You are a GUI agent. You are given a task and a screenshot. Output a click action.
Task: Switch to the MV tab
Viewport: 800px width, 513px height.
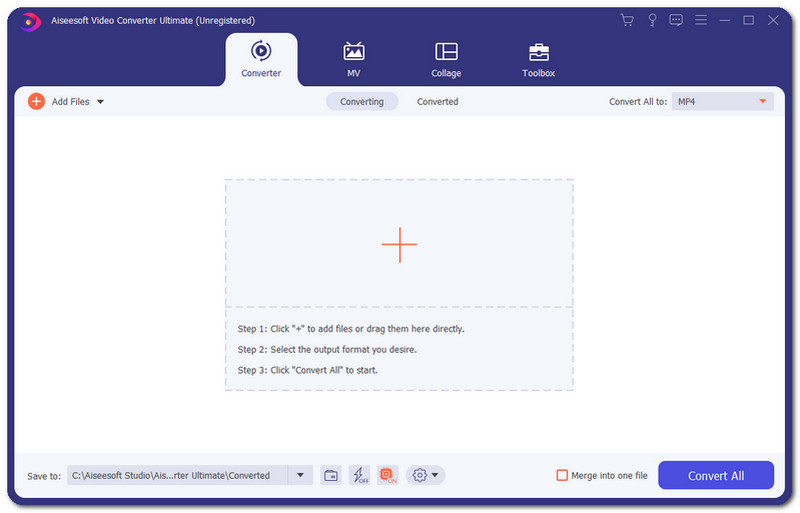pyautogui.click(x=353, y=59)
